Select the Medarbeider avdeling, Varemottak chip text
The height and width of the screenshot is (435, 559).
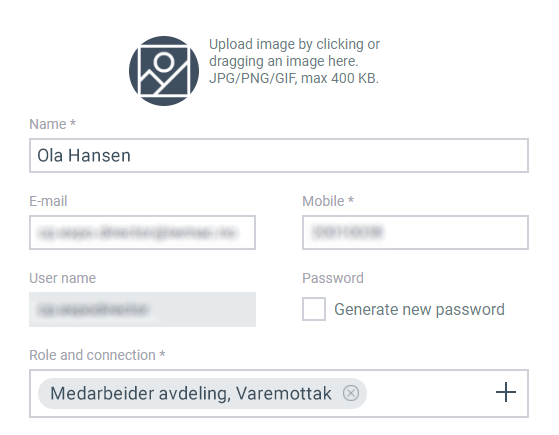point(191,393)
